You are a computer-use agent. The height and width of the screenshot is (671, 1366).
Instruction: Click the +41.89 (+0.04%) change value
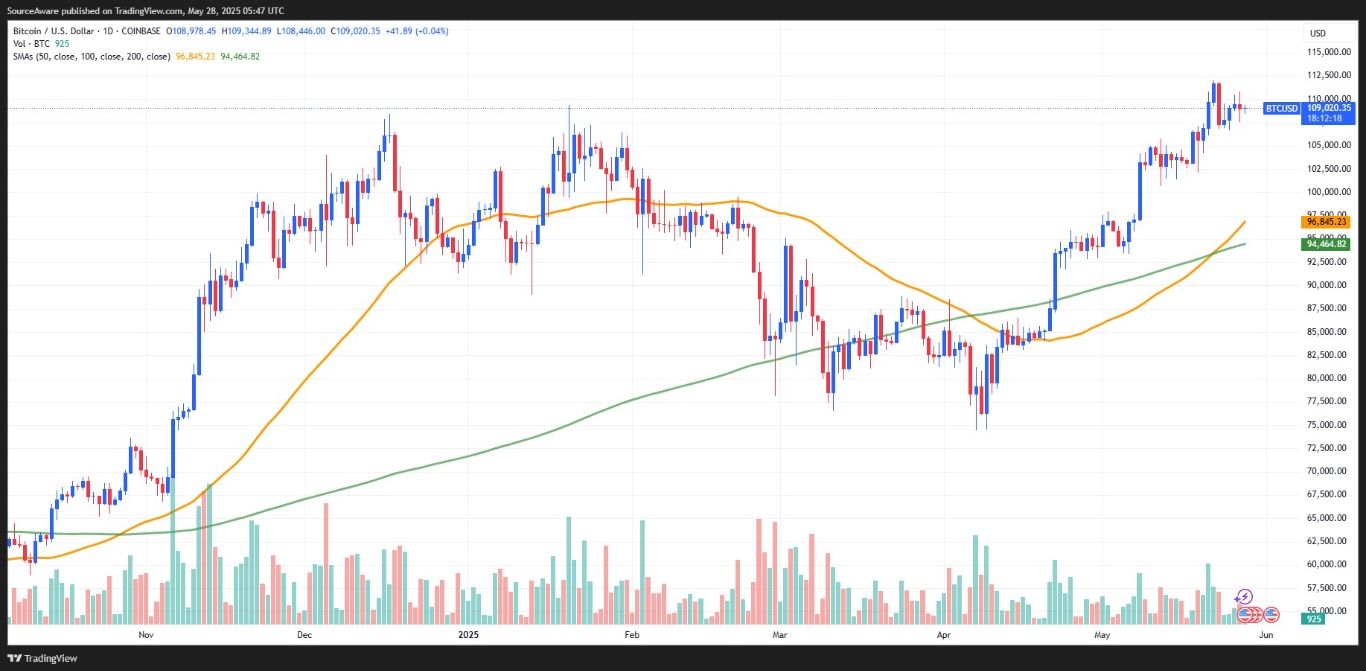417,31
